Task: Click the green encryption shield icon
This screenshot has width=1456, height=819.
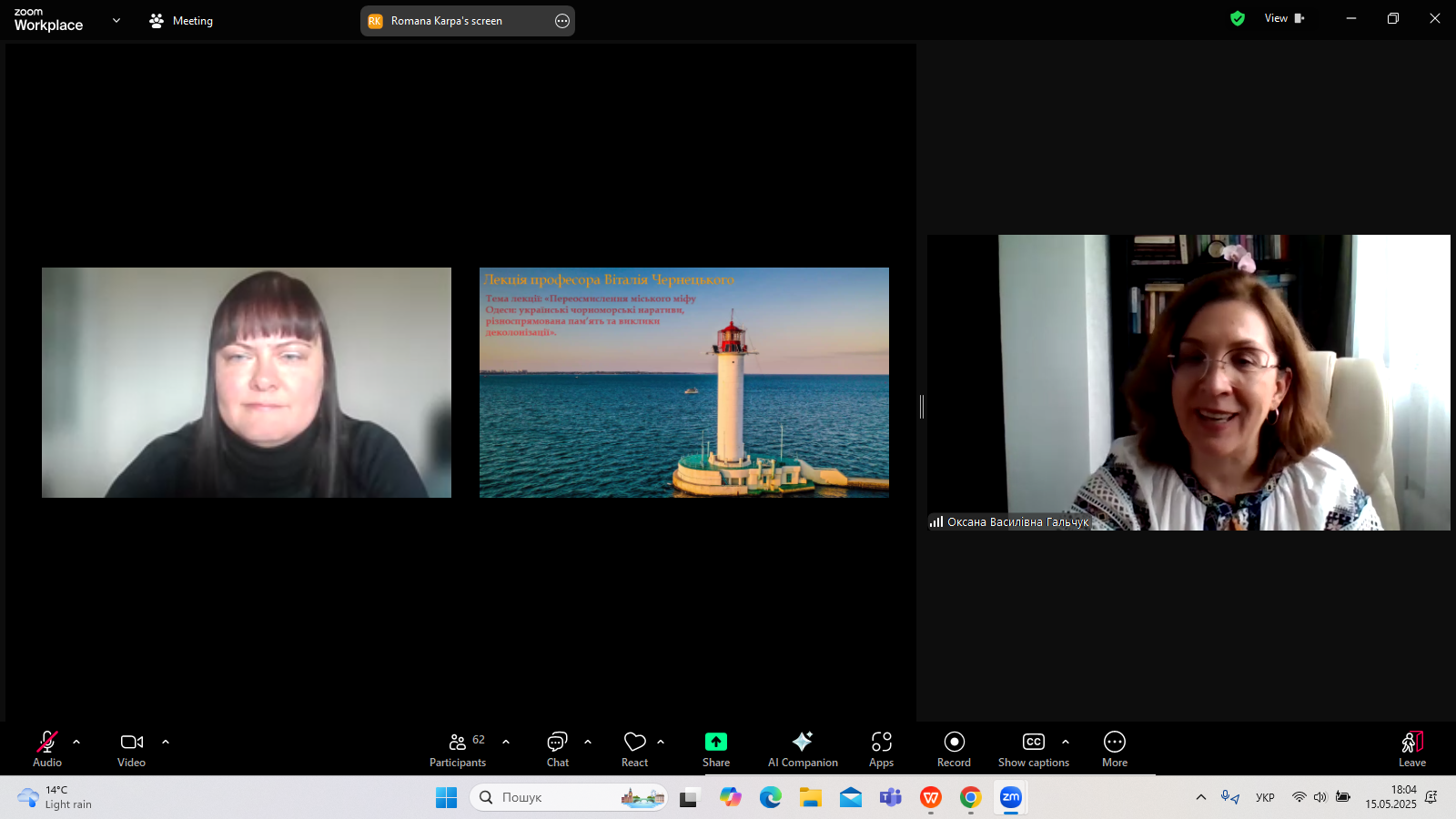Action: coord(1237,18)
